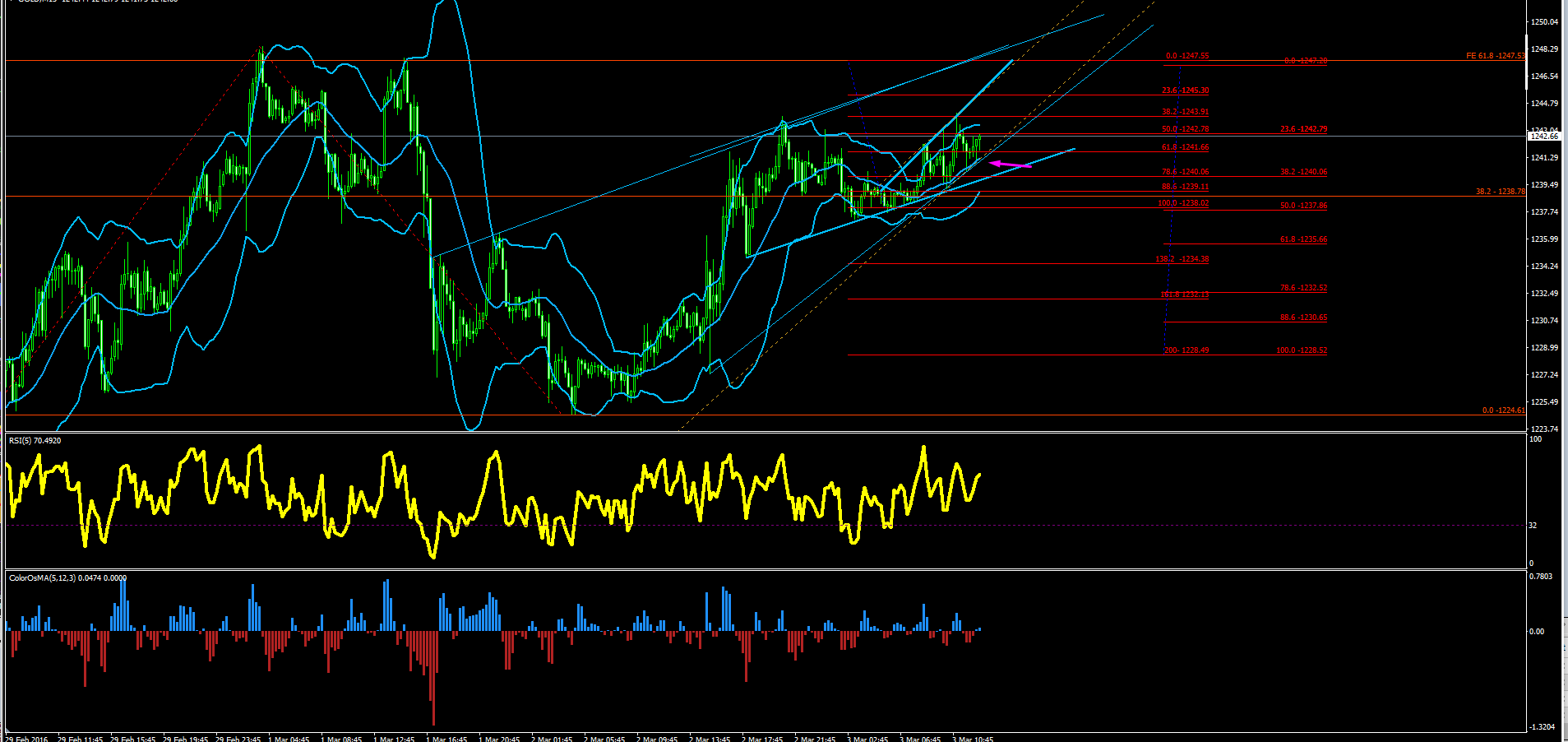Click RSI level value 32

pyautogui.click(x=1533, y=525)
